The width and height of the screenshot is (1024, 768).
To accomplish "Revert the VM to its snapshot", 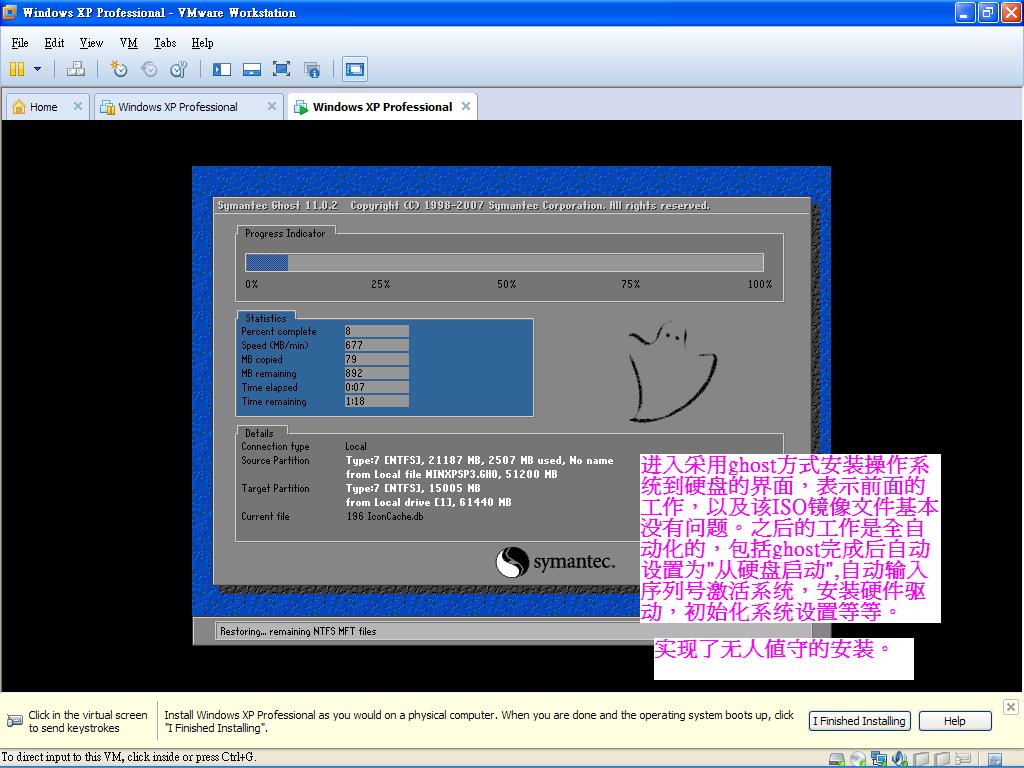I will 149,69.
